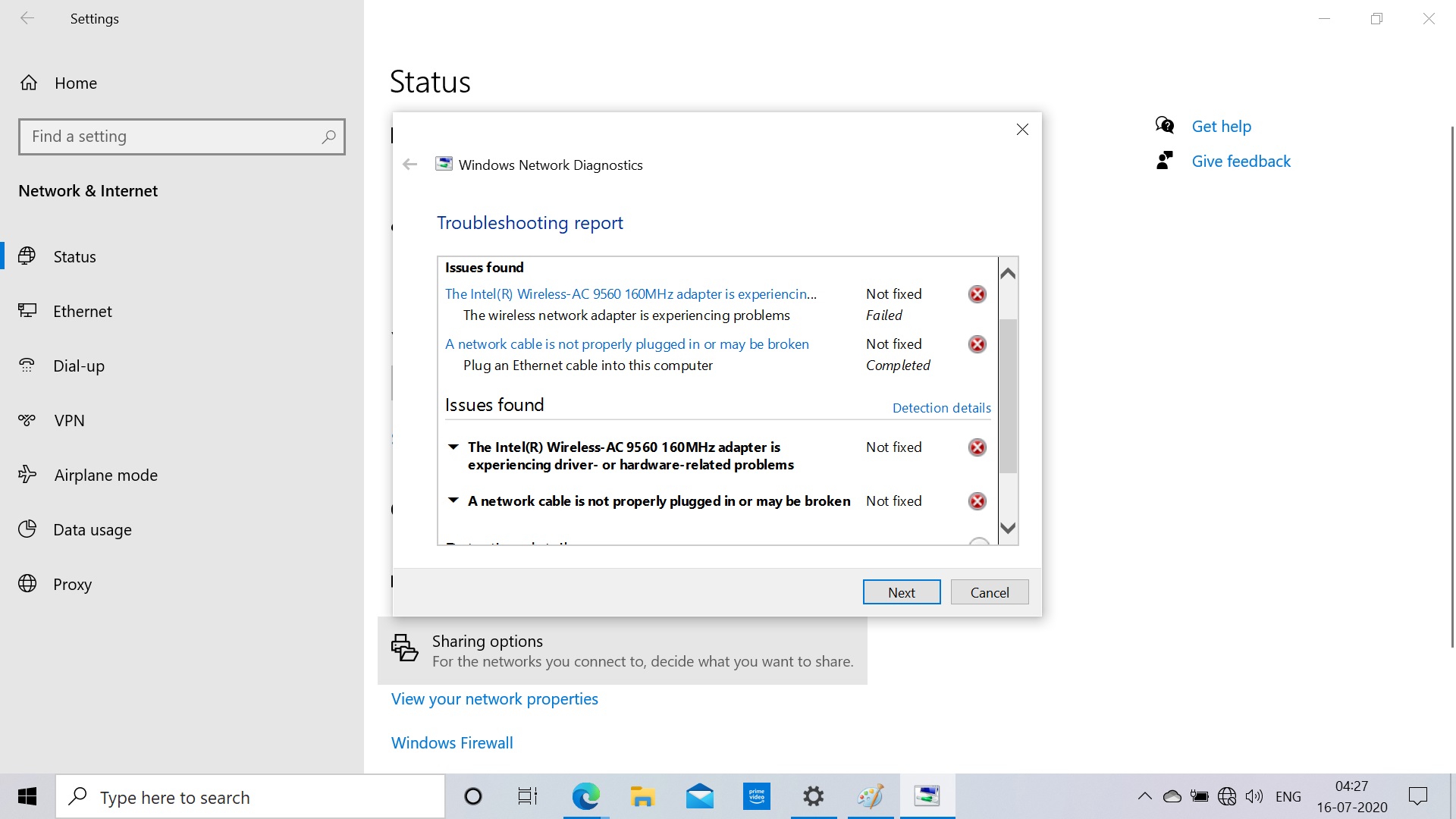The width and height of the screenshot is (1456, 819).
Task: Collapse the Intel Wireless-AC 9560 driver problem entry
Action: pos(453,447)
